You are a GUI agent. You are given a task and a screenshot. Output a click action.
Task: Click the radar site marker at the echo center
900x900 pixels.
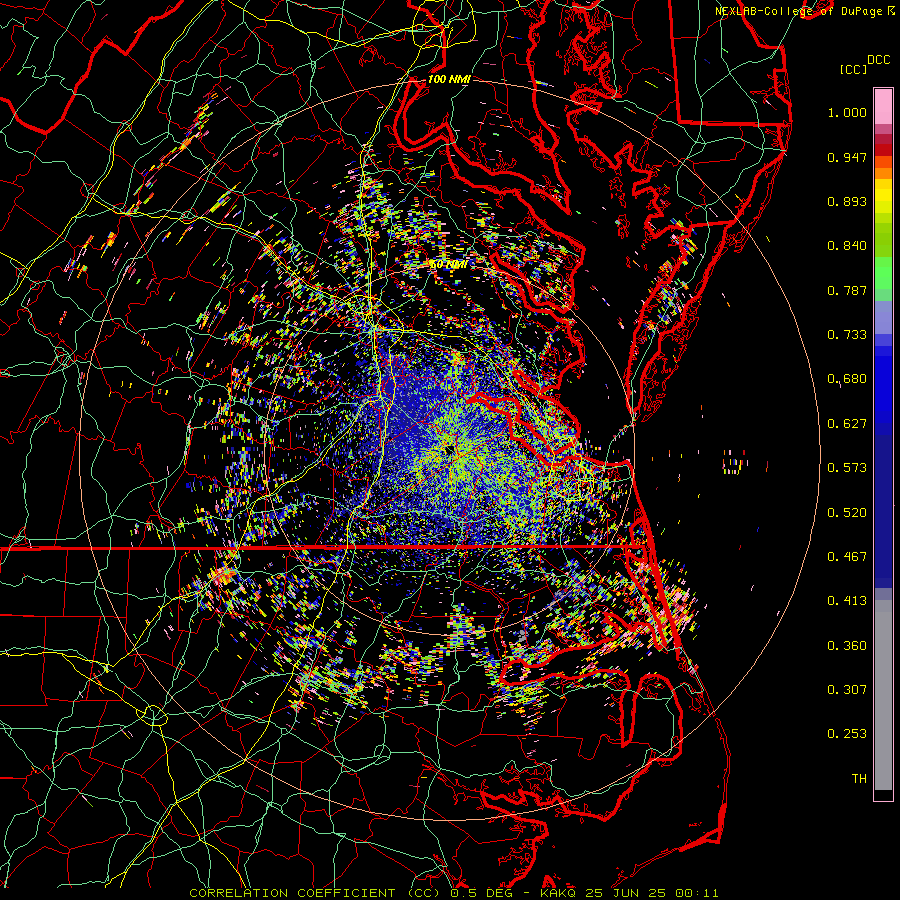click(449, 448)
